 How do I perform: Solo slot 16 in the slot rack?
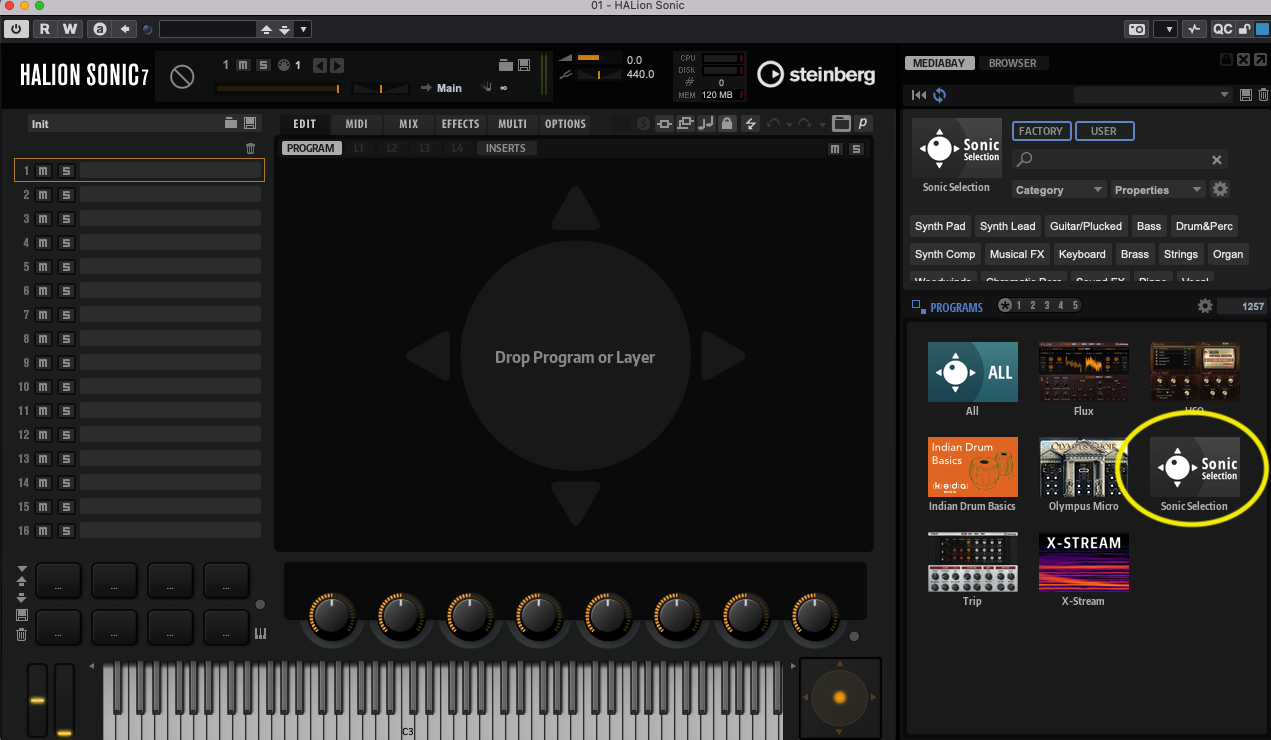click(x=65, y=531)
